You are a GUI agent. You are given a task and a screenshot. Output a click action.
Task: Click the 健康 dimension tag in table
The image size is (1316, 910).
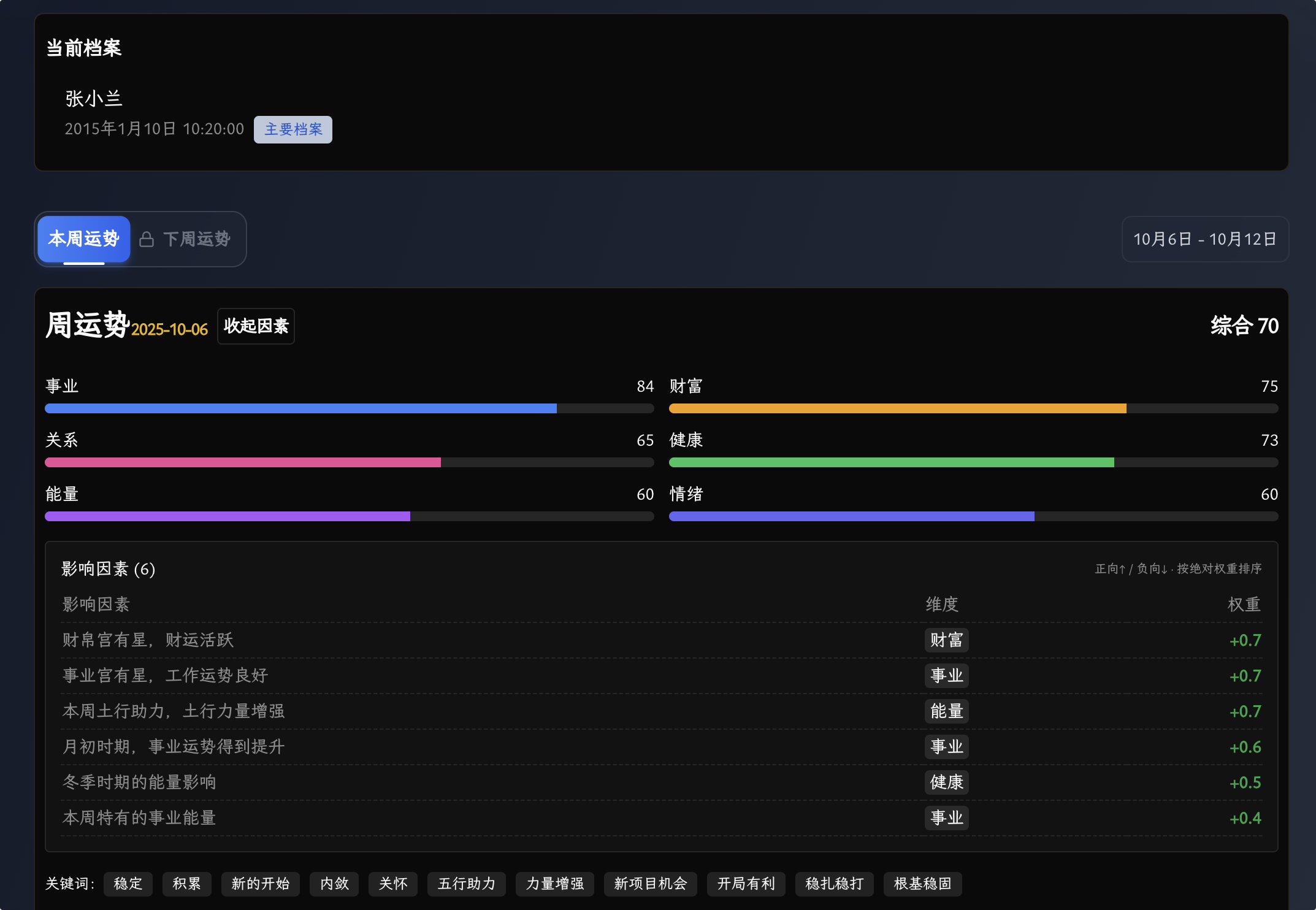946,782
